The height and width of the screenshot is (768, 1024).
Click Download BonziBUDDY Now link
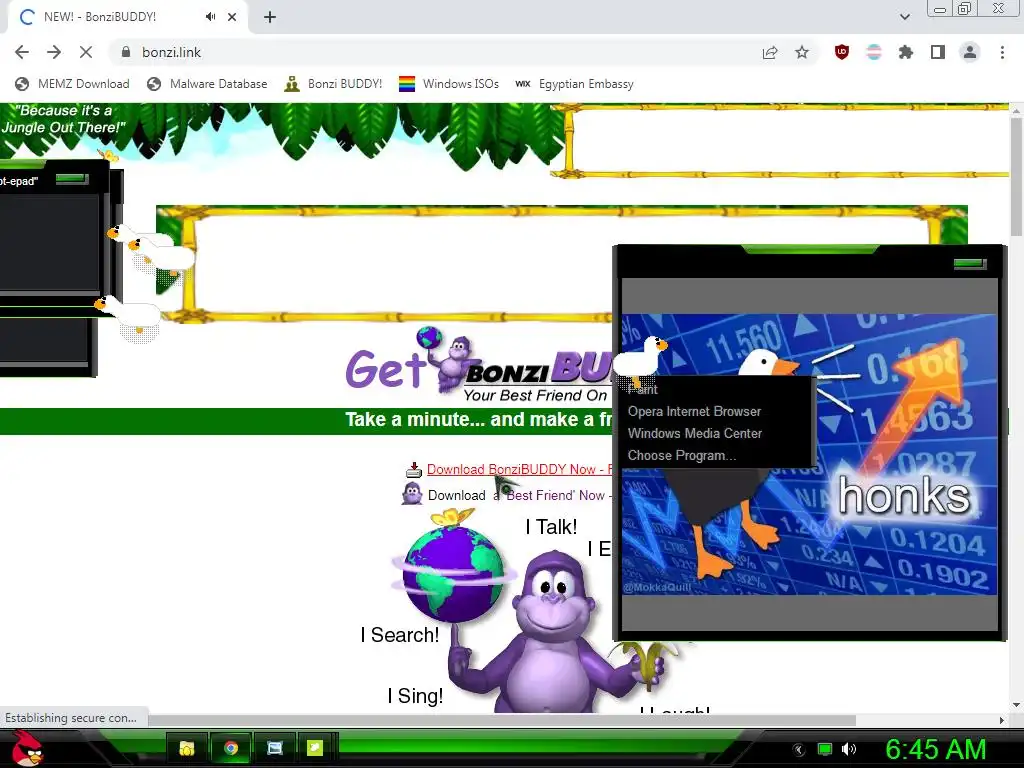(x=519, y=470)
